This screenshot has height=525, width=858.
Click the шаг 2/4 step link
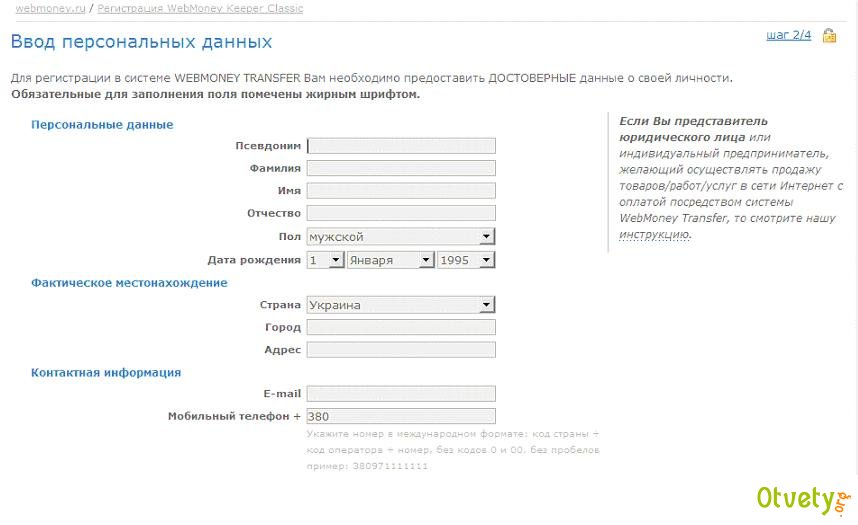pos(788,35)
